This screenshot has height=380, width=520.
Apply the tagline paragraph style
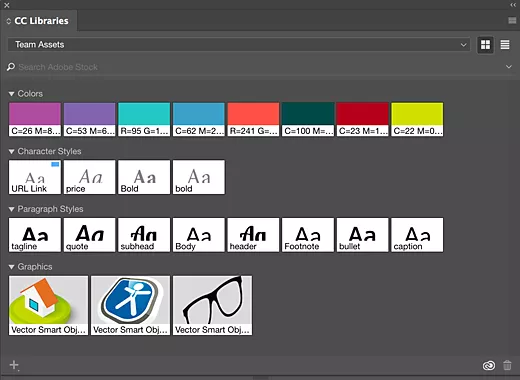[x=35, y=235]
